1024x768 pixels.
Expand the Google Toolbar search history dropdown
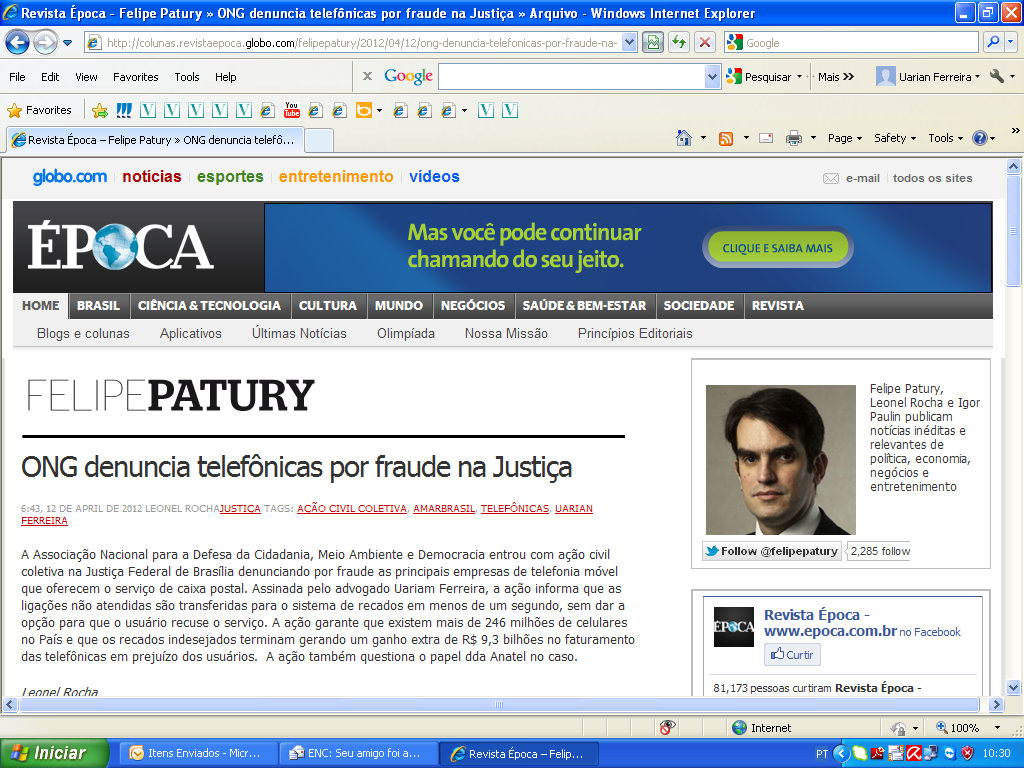coord(712,77)
